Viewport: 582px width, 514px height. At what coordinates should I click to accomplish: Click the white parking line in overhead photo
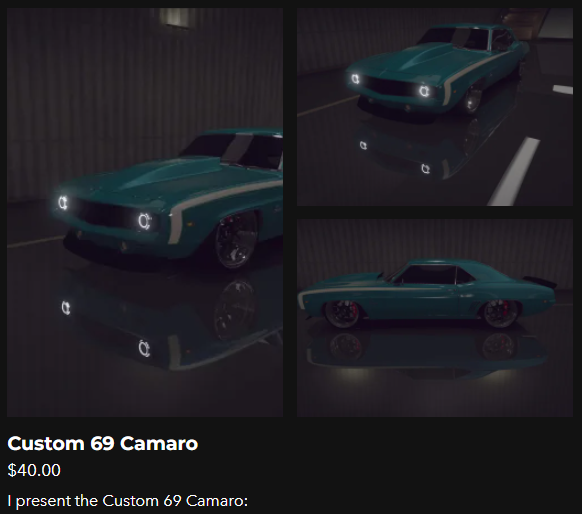pos(516,171)
